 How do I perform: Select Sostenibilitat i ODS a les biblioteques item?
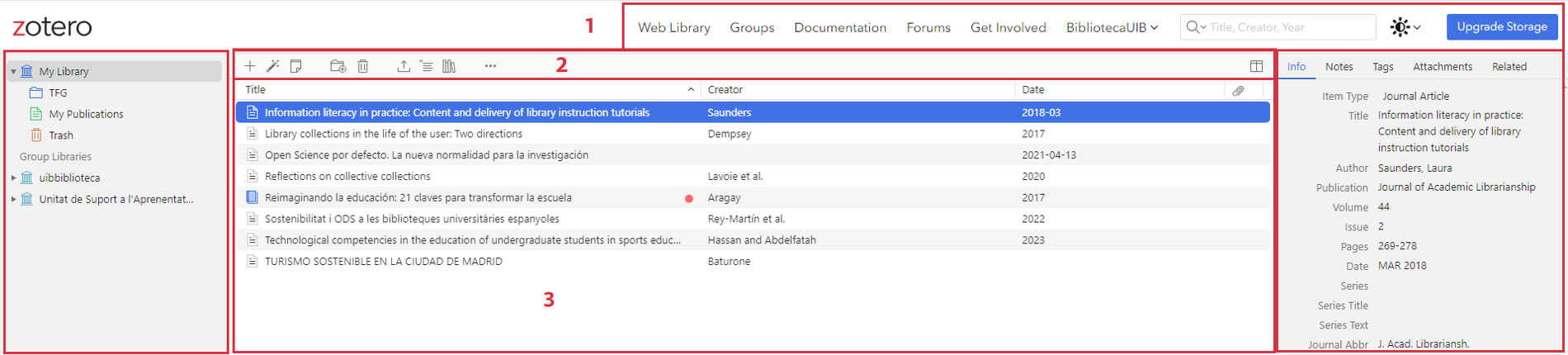click(753, 219)
